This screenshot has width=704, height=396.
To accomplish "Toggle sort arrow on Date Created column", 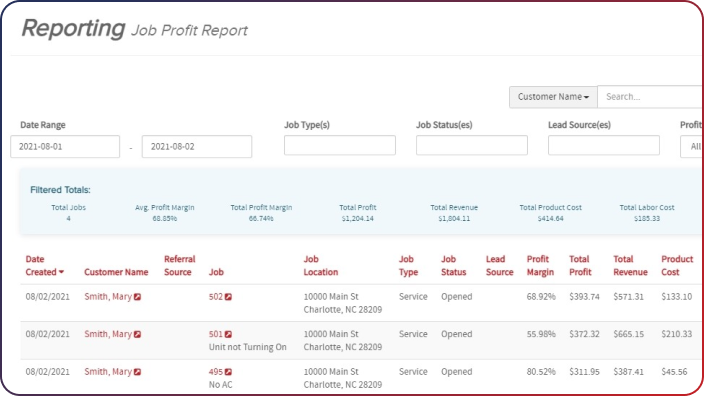I will 62,272.
